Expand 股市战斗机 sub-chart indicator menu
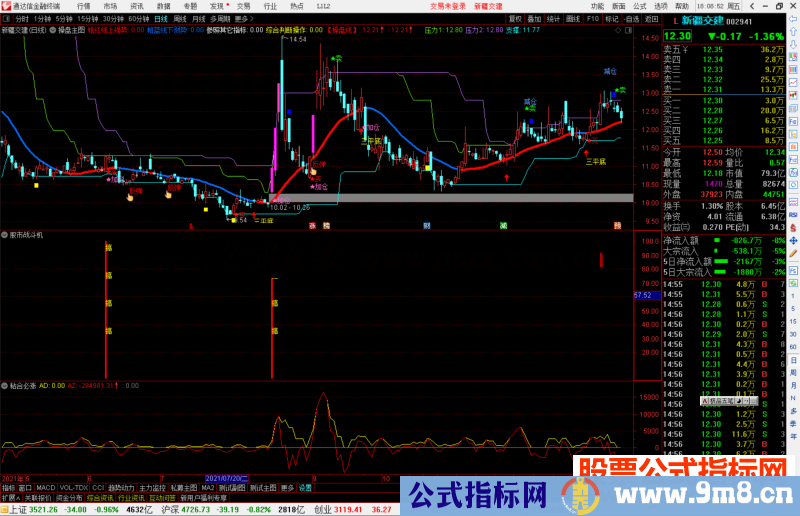This screenshot has width=800, height=516. tap(5, 235)
